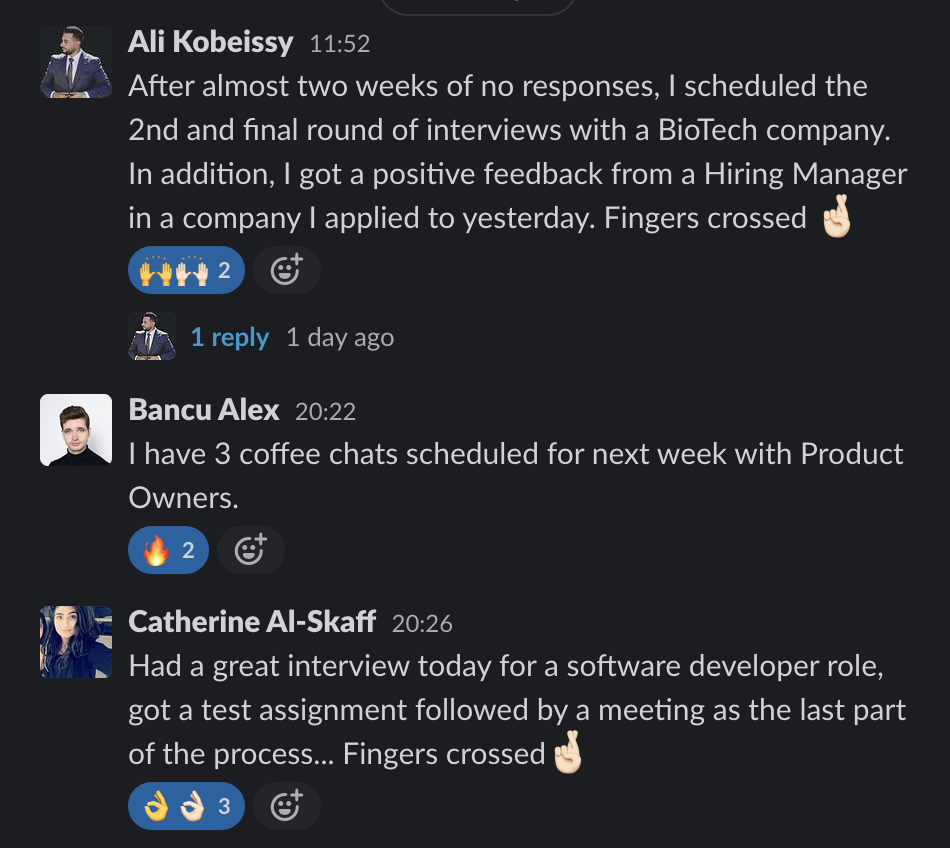The image size is (950, 848).
Task: Click the crossed fingers emoji in Ali's message
Action: 836,218
